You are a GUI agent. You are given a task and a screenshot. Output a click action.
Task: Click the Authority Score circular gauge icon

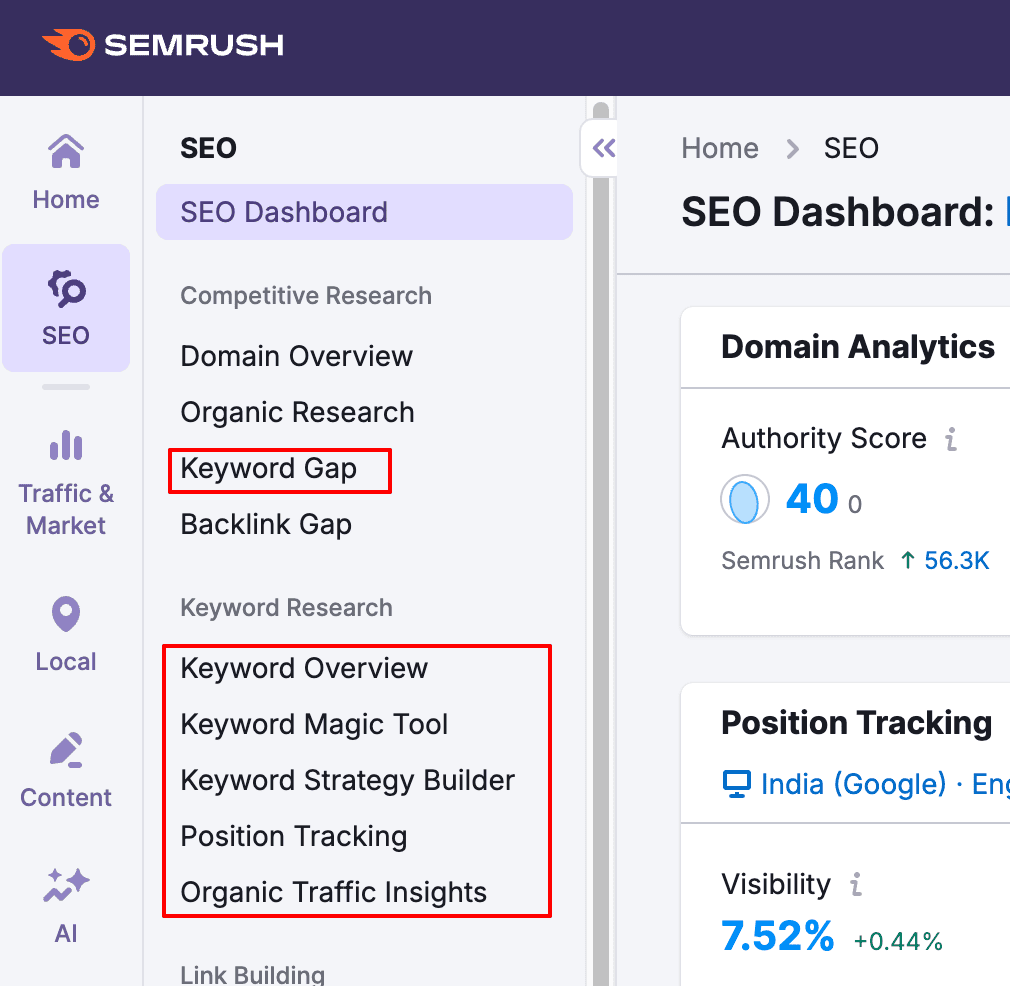[745, 499]
